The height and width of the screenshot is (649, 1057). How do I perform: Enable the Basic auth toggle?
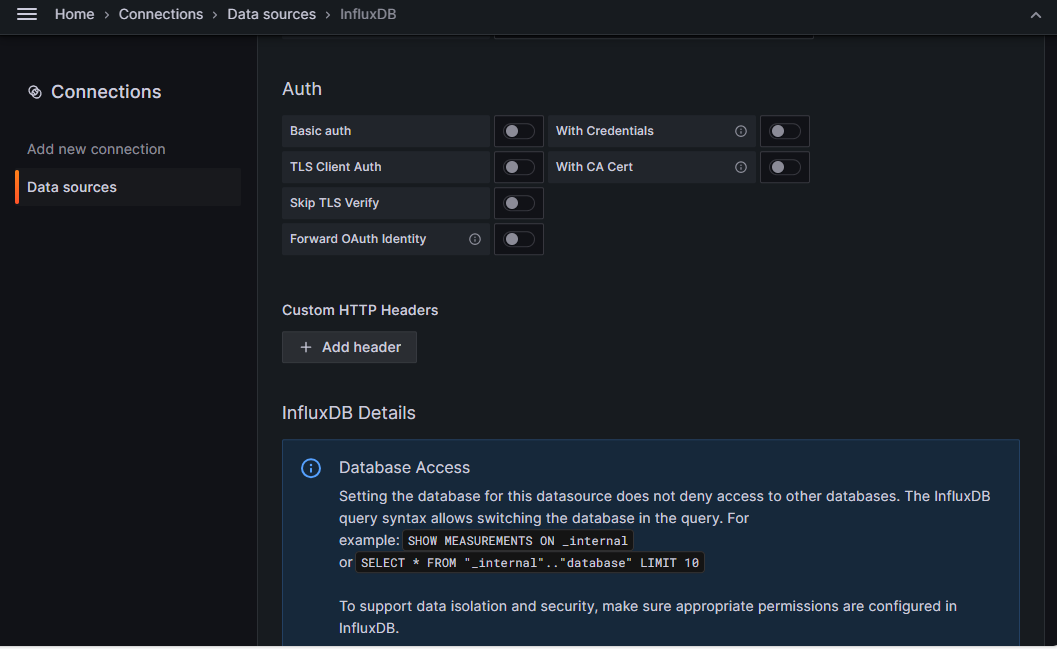(x=519, y=131)
